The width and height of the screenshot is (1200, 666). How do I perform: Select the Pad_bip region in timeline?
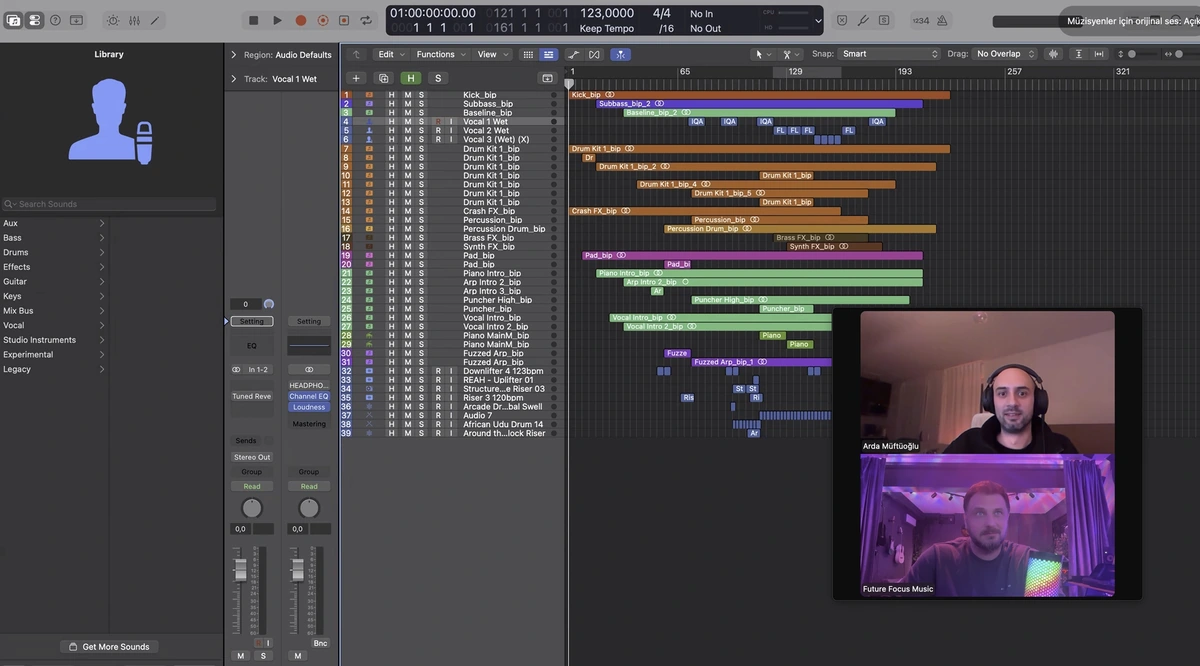click(752, 256)
